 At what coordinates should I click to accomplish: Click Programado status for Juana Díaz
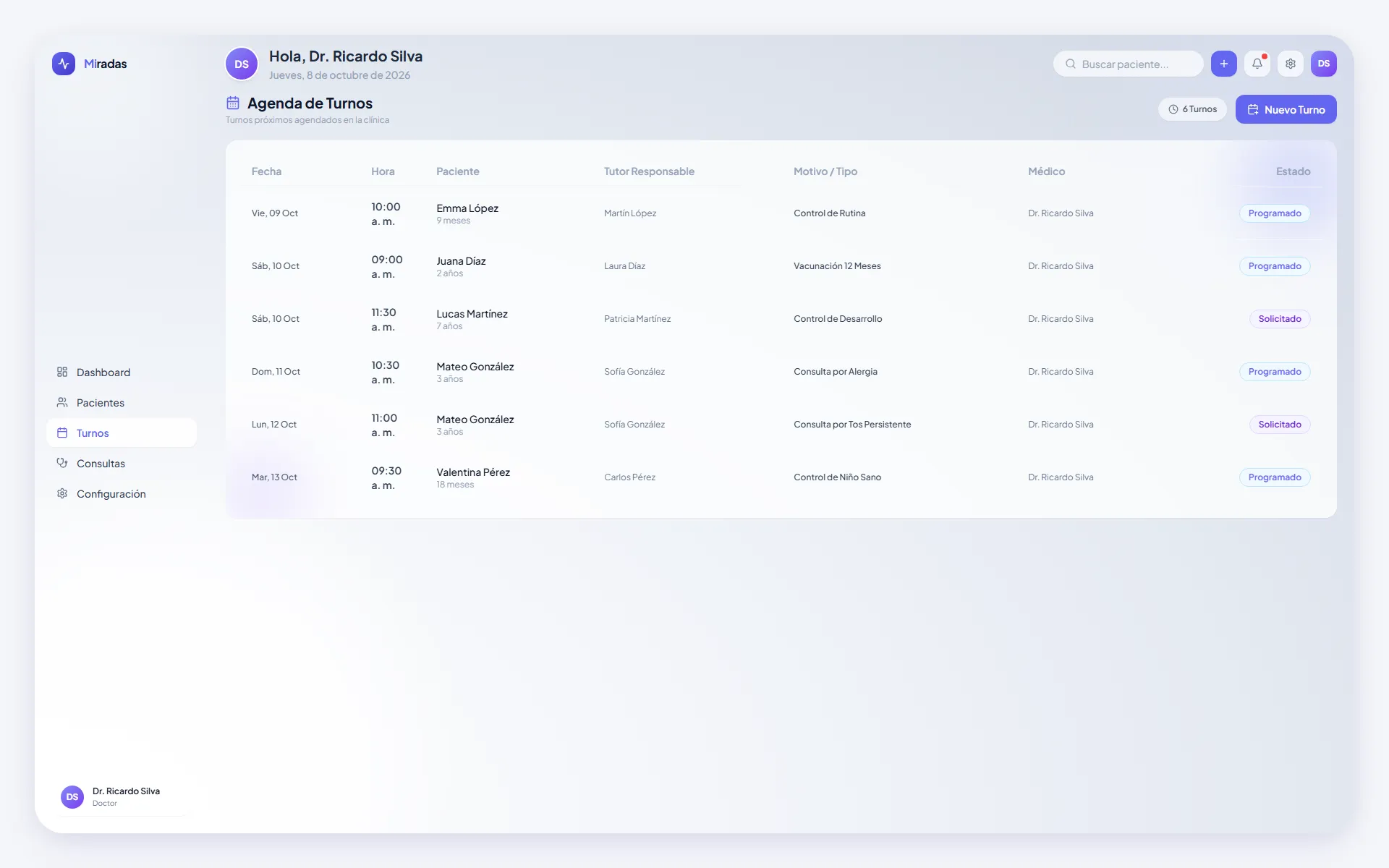click(x=1275, y=266)
